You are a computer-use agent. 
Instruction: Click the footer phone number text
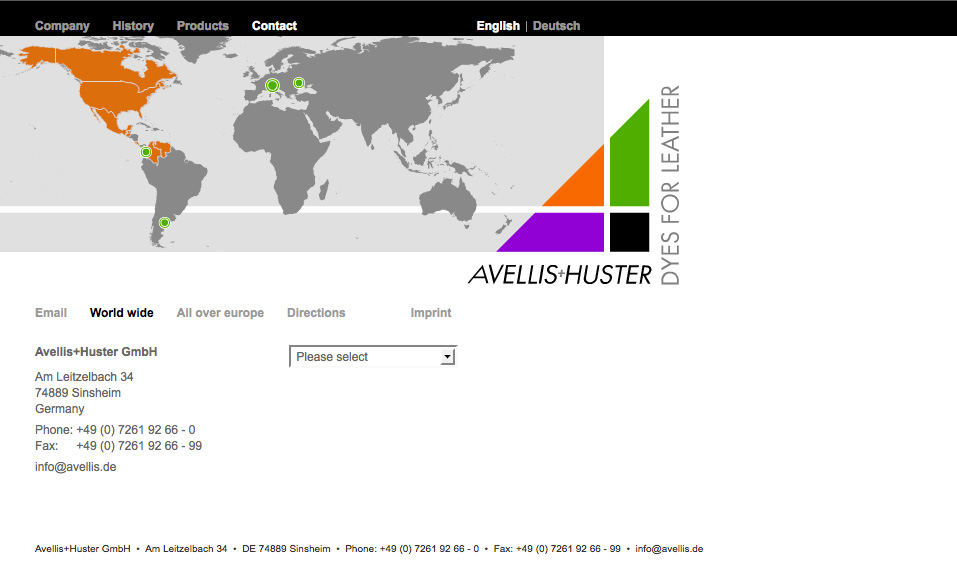tap(412, 548)
